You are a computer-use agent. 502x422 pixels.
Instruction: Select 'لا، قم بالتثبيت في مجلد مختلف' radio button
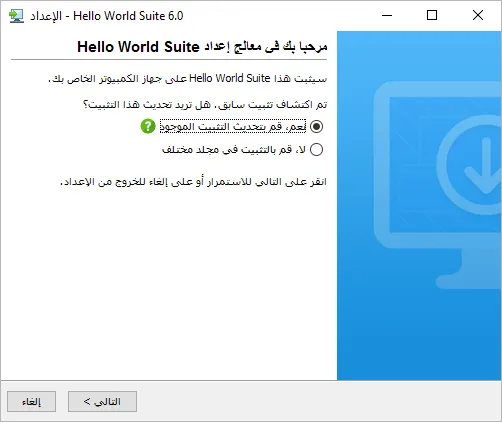tap(316, 149)
